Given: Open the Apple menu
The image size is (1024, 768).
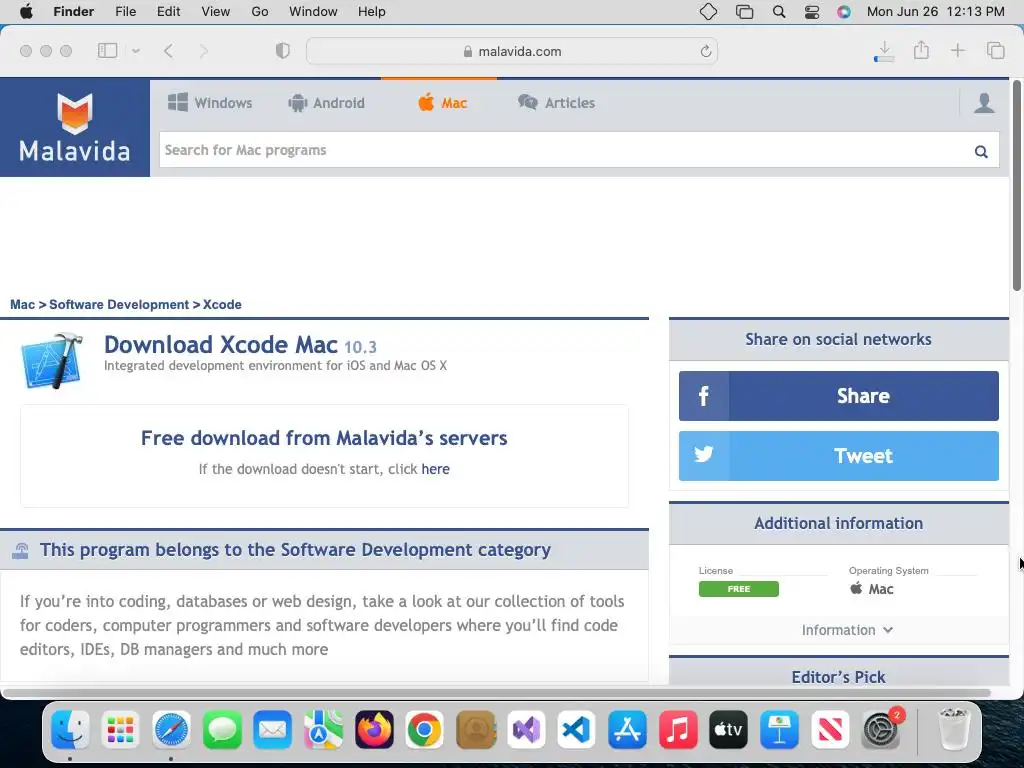Looking at the screenshot, I should 26,11.
